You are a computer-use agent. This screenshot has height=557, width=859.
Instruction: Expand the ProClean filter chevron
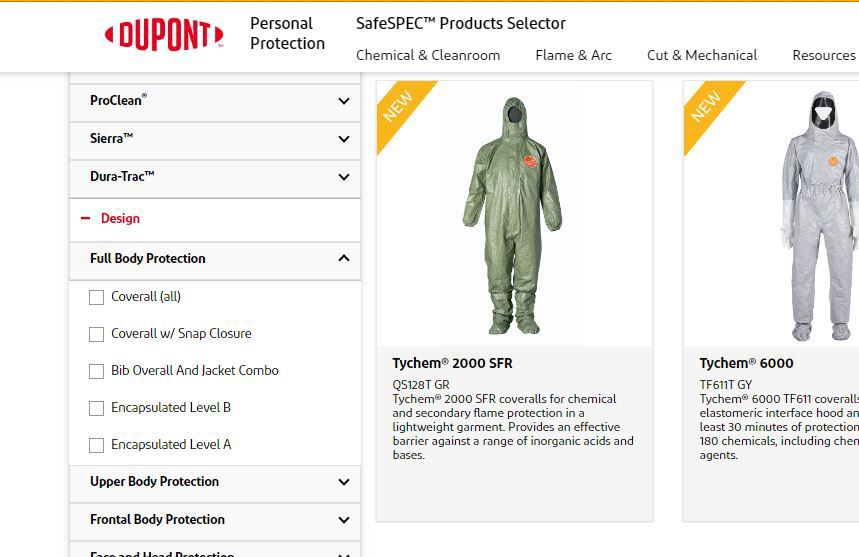tap(344, 101)
